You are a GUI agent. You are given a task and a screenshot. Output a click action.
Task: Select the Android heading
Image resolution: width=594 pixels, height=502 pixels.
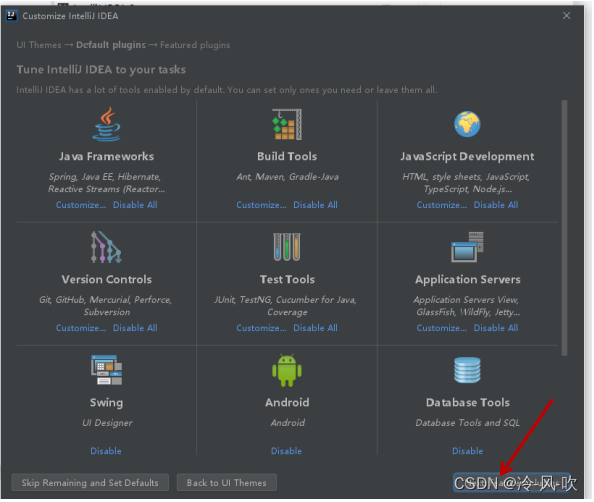(x=287, y=402)
